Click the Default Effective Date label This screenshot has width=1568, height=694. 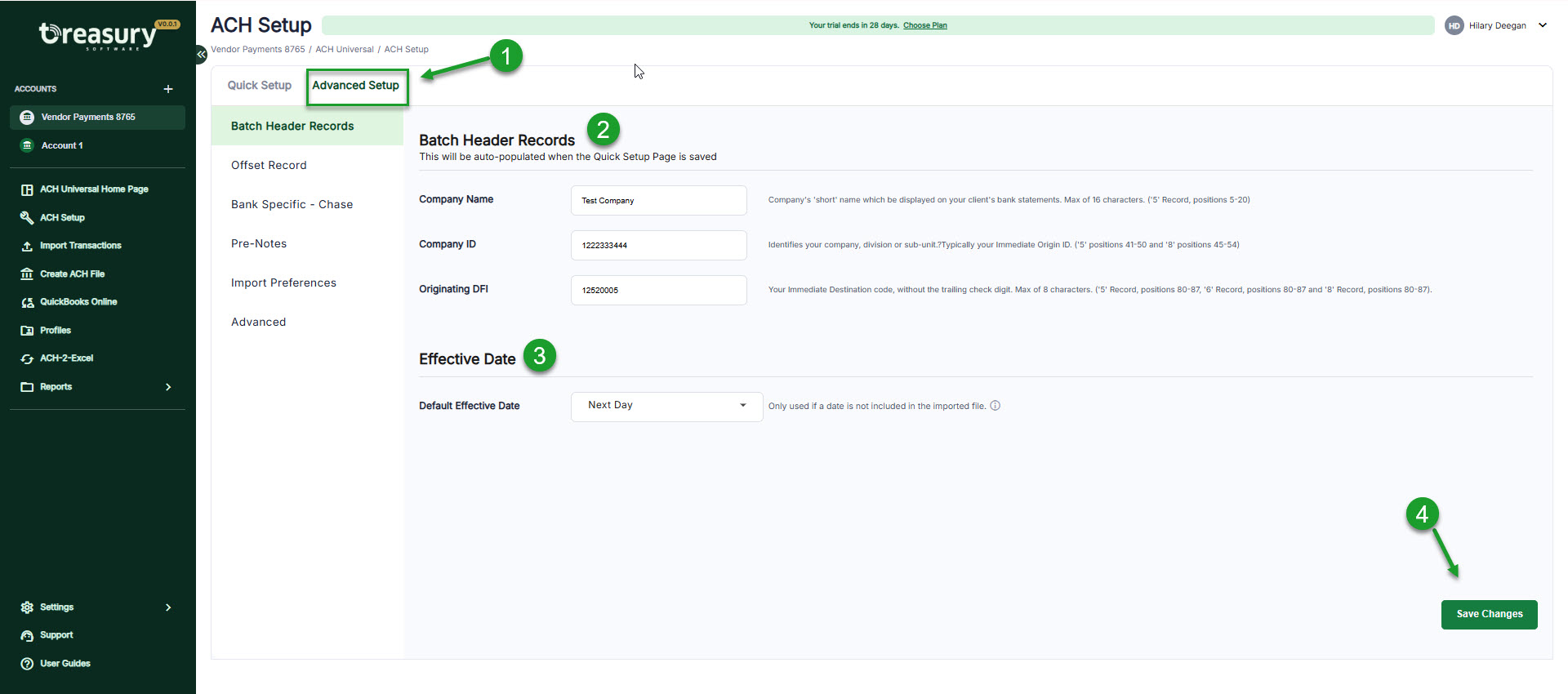click(x=470, y=406)
